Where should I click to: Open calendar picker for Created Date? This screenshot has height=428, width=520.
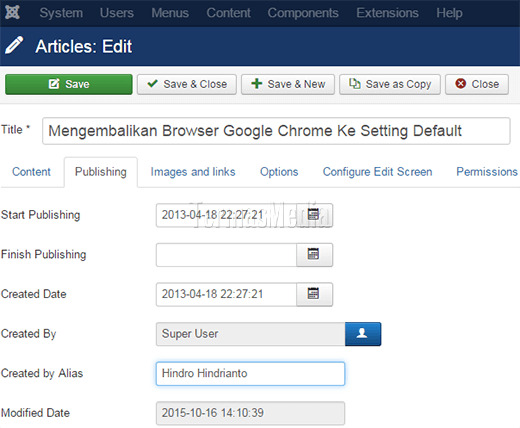pos(314,294)
